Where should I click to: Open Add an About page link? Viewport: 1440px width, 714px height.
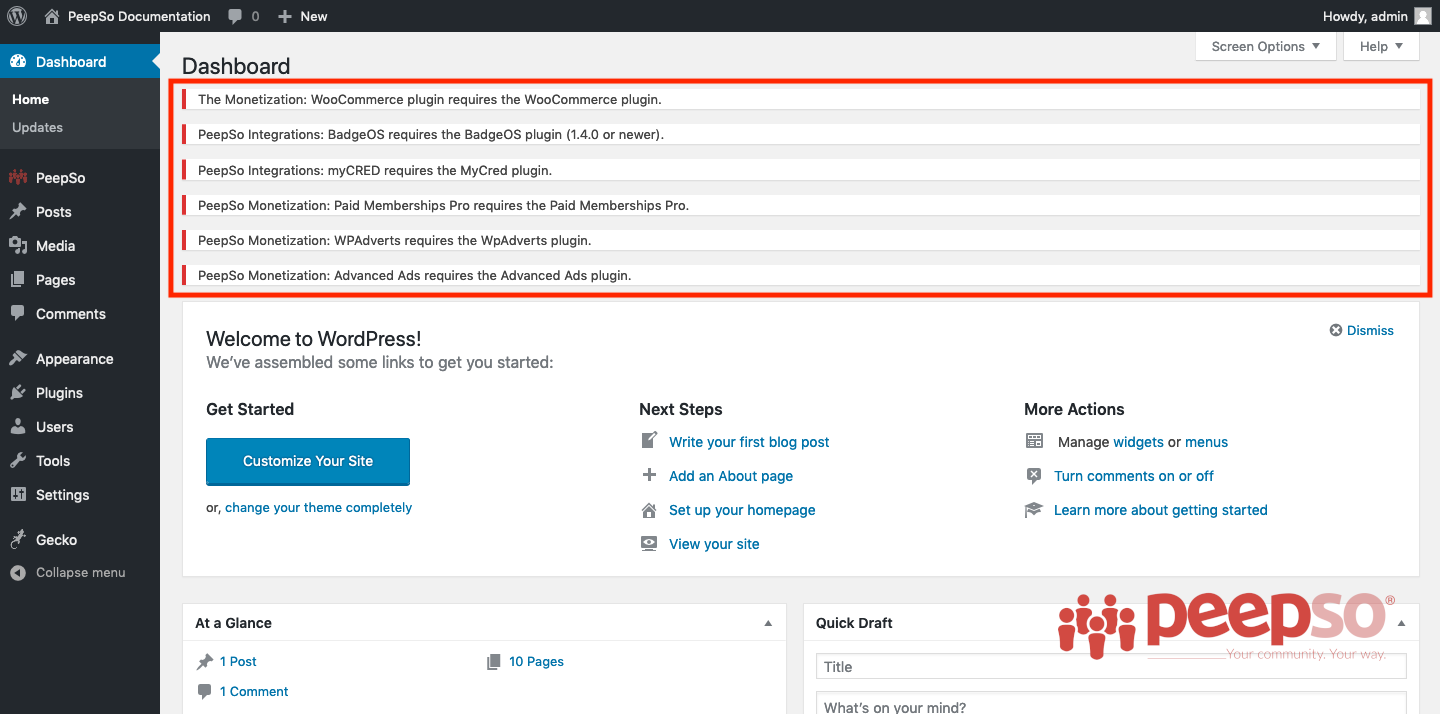click(731, 476)
